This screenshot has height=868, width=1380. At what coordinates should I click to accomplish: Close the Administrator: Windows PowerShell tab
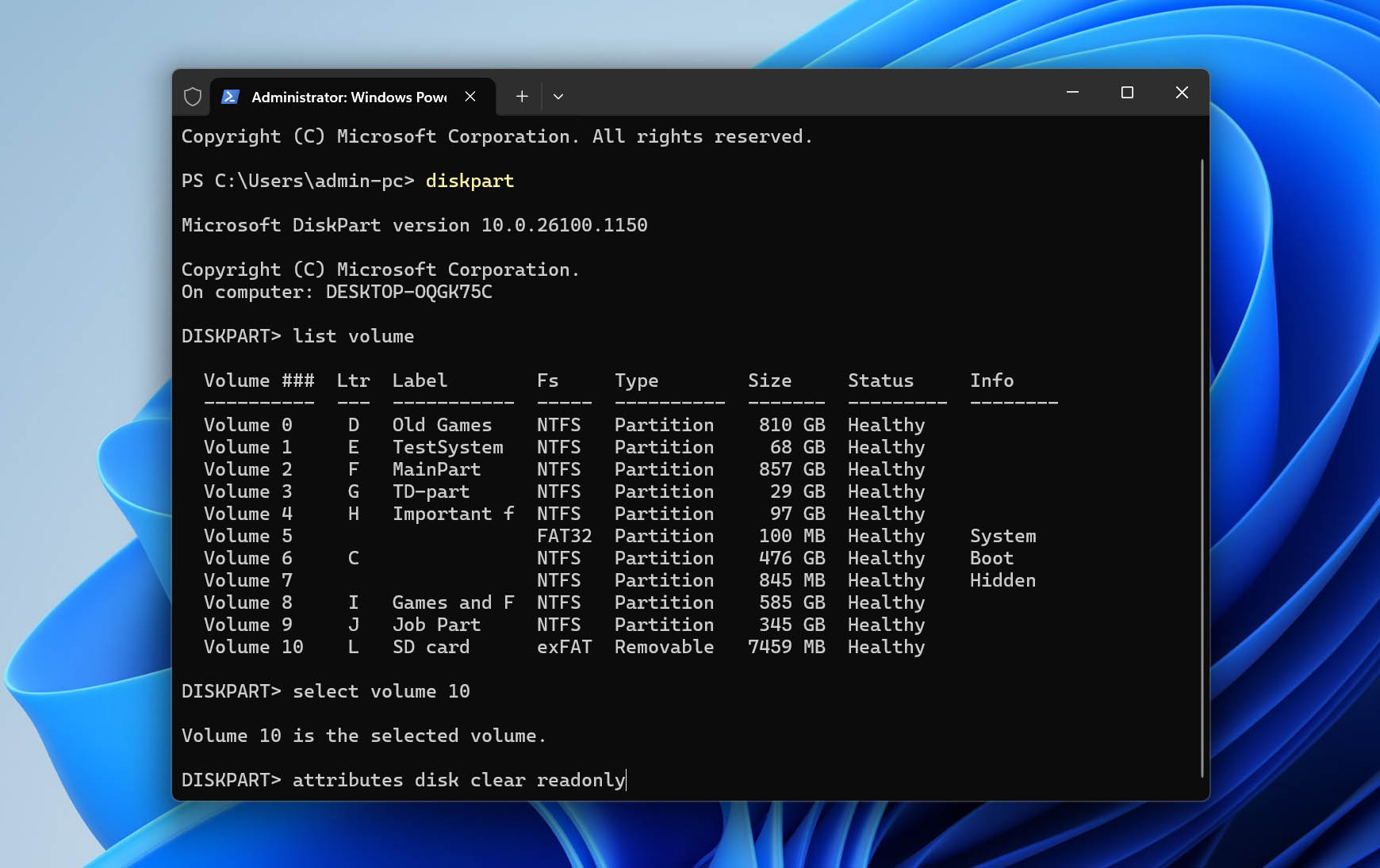click(470, 97)
